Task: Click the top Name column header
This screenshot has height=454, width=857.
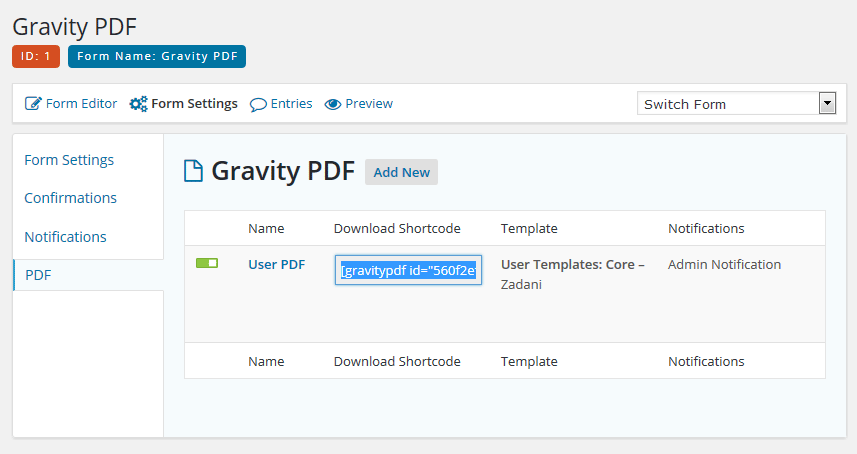Action: pos(266,228)
